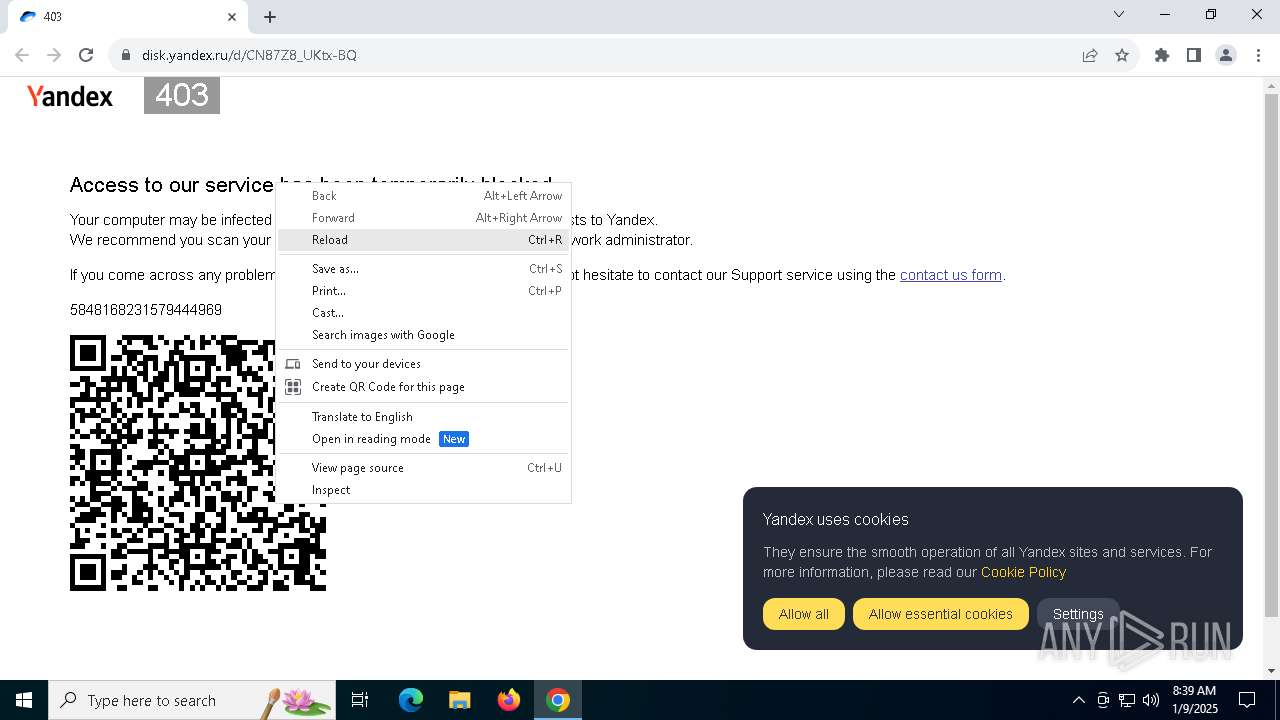Select Print... in context menu

423,291
